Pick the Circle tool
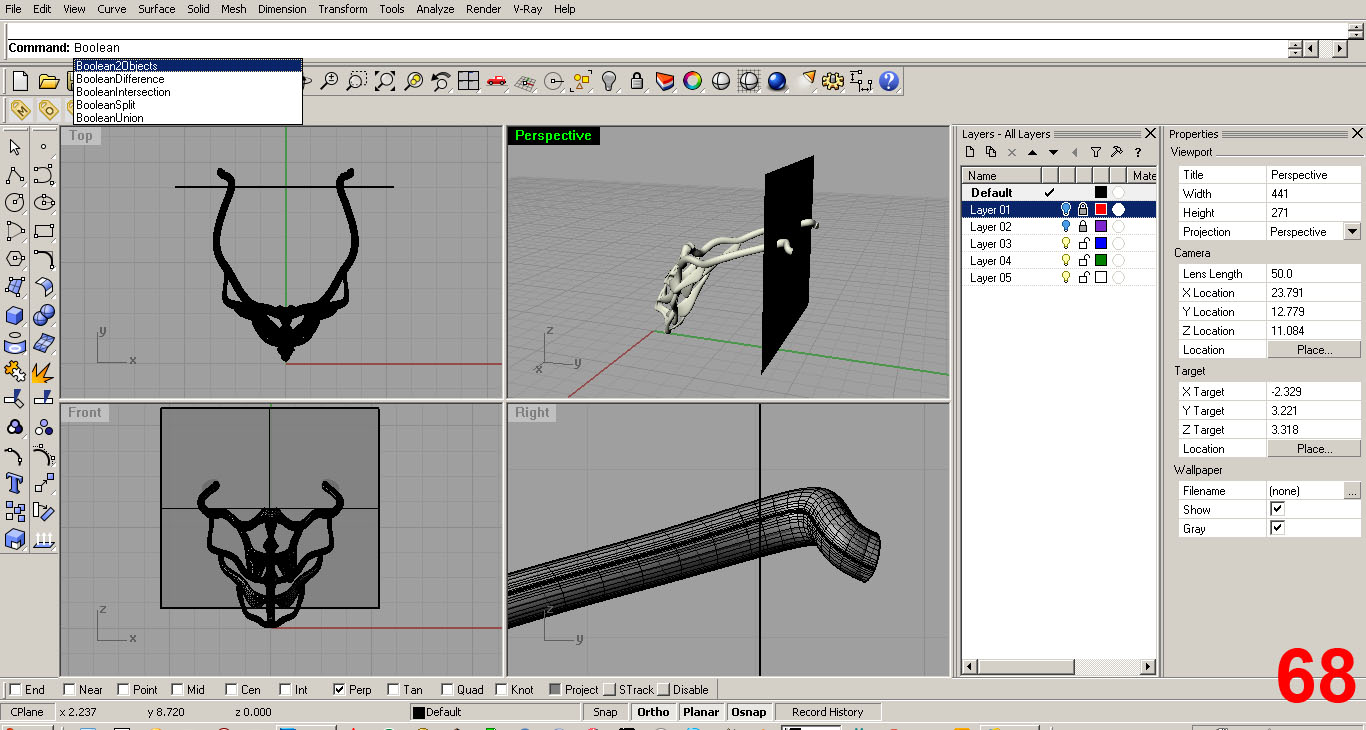The height and width of the screenshot is (730, 1366). tap(15, 203)
